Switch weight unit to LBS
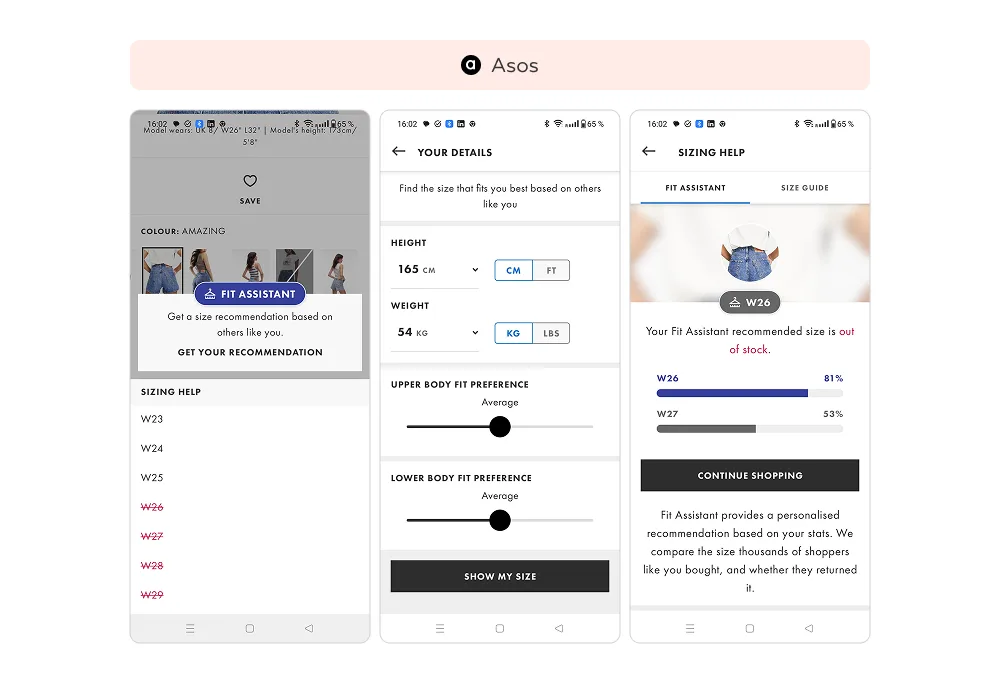This screenshot has height=683, width=1000. point(551,333)
